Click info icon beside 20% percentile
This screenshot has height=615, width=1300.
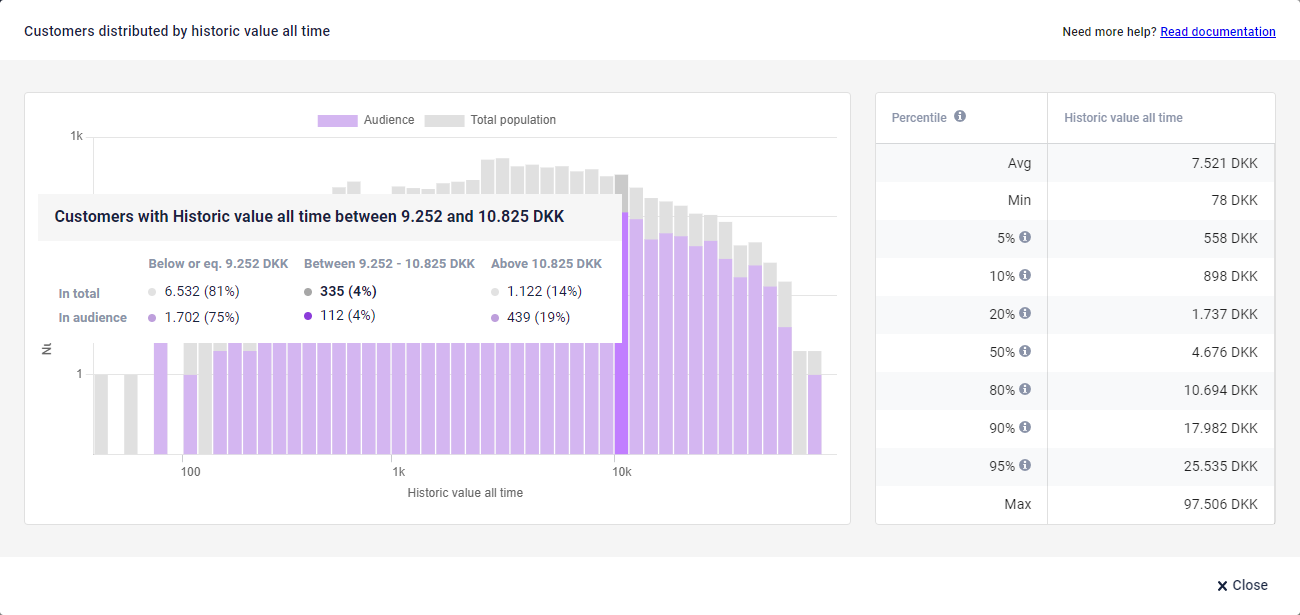coord(1025,314)
